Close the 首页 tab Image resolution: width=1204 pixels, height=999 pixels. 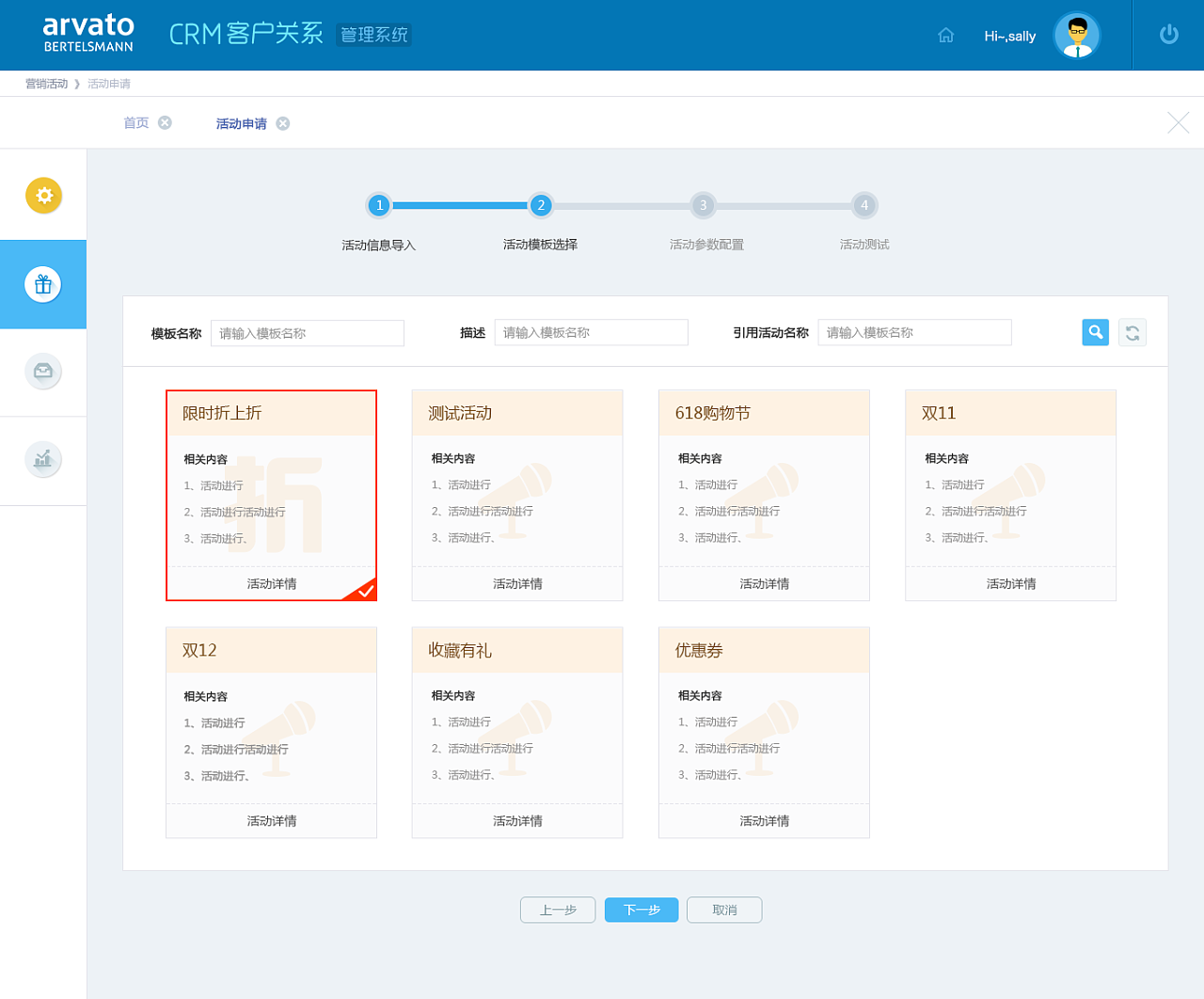166,122
